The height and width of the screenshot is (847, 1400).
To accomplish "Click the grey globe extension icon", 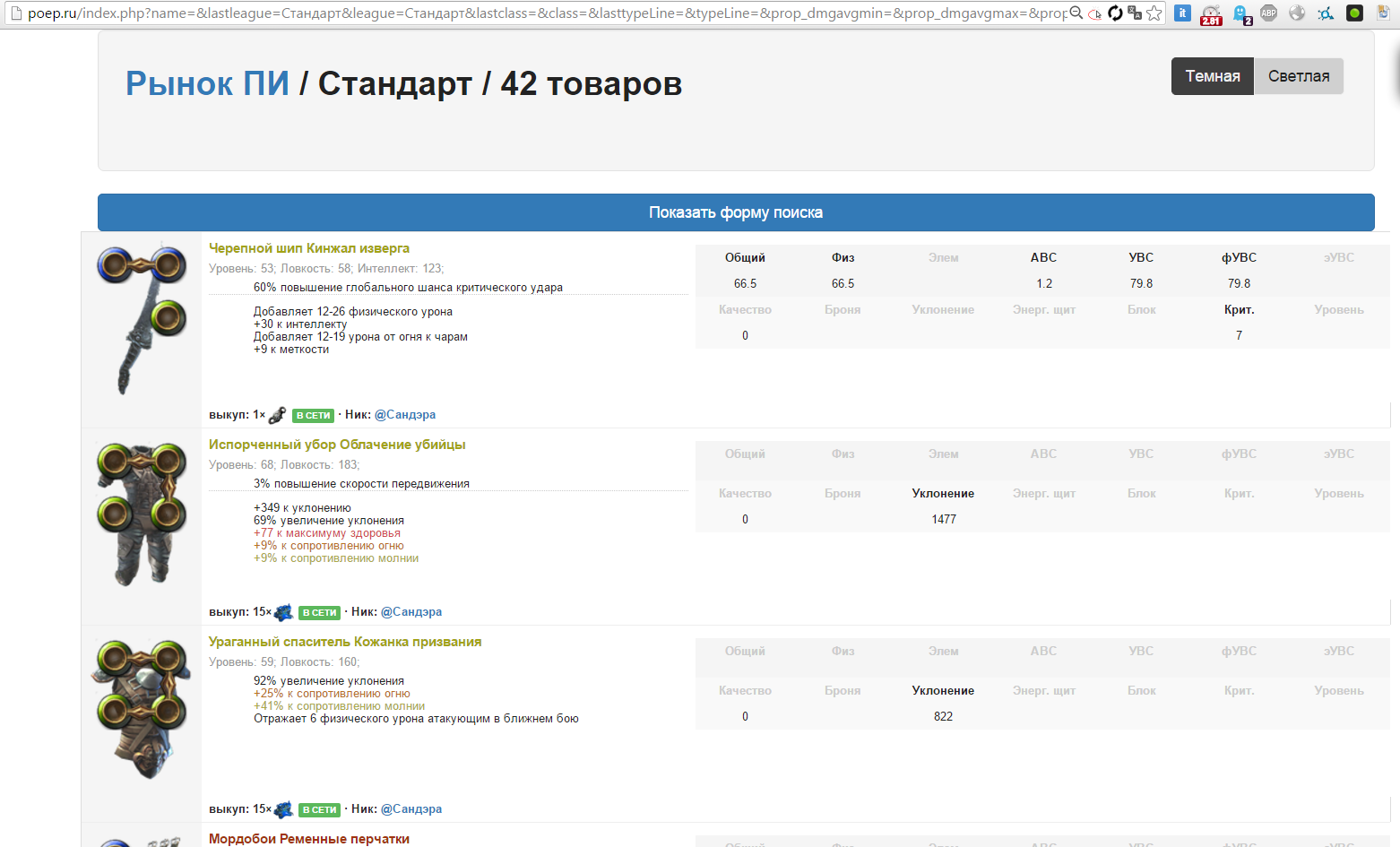I will pos(1297,13).
